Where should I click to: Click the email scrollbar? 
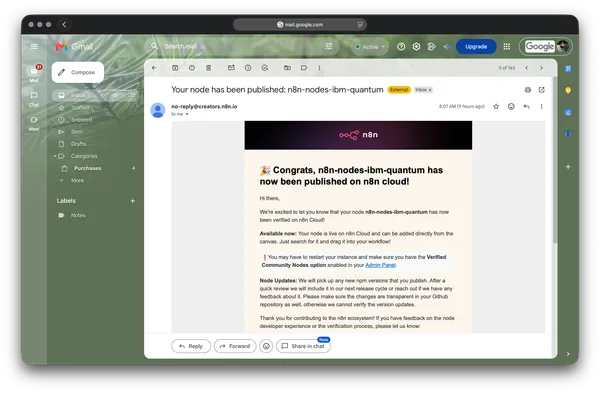(x=555, y=161)
